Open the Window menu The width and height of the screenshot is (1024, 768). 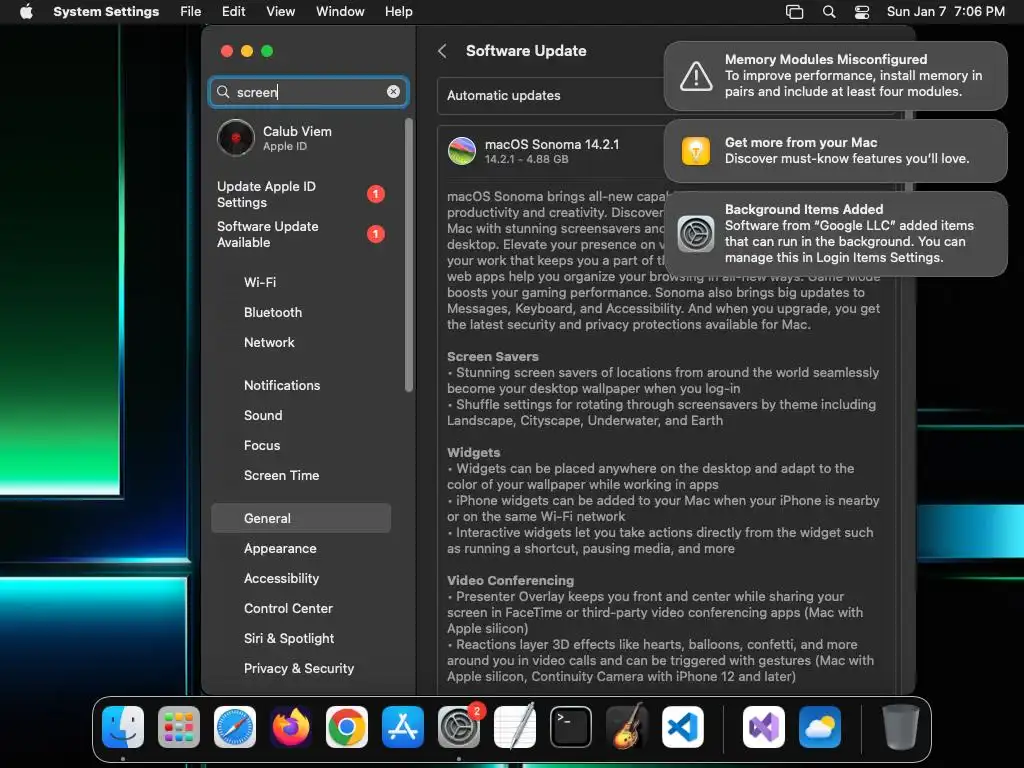[x=340, y=12]
